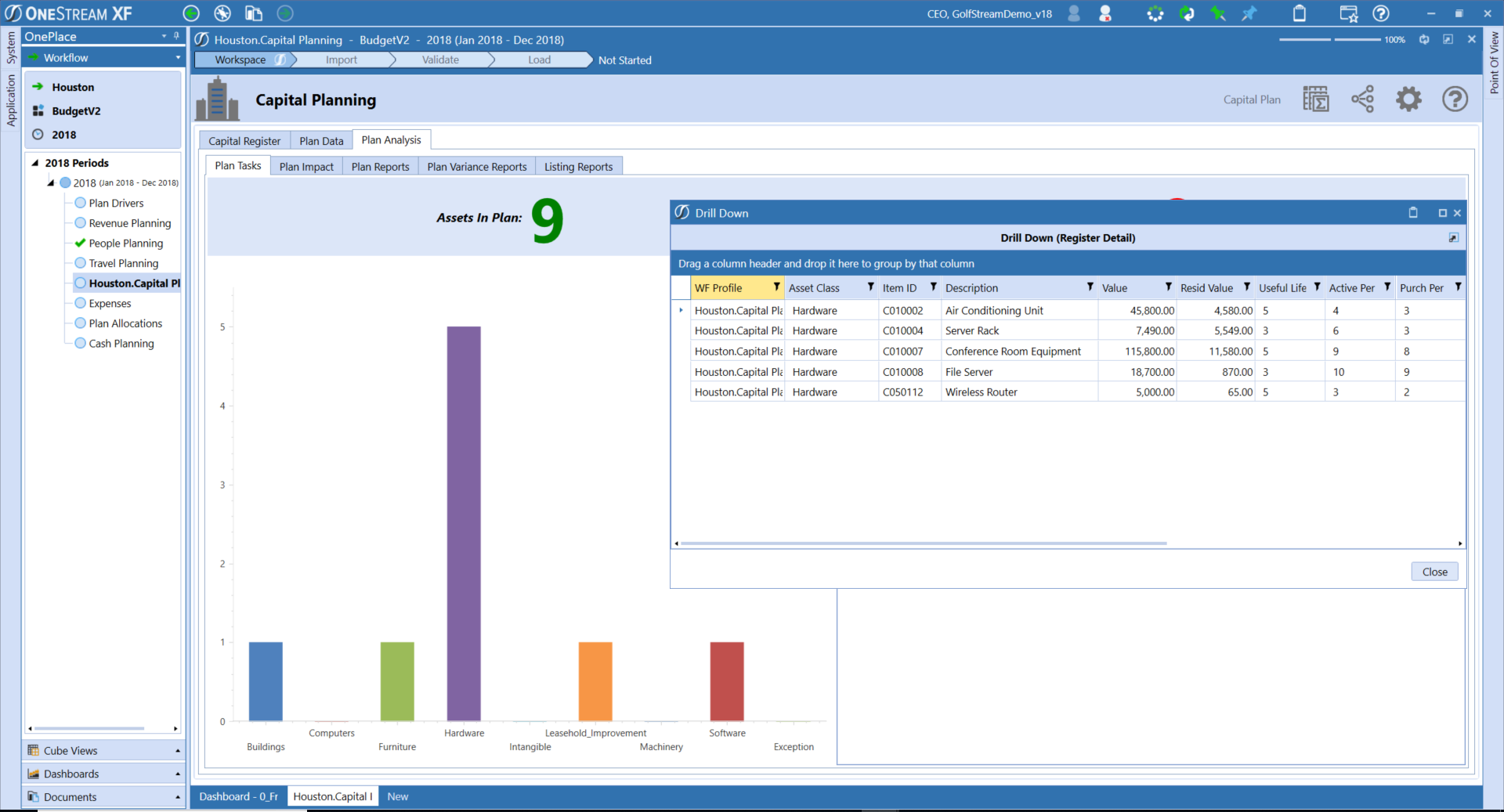The width and height of the screenshot is (1504, 812).
Task: Open the Listing Reports tab
Action: click(579, 167)
